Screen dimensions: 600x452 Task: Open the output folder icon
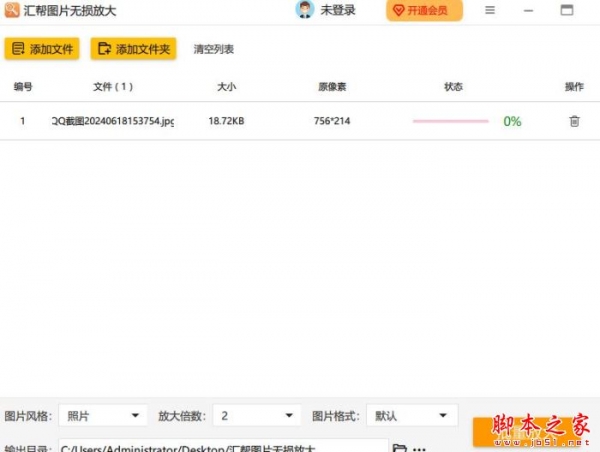click(x=399, y=448)
